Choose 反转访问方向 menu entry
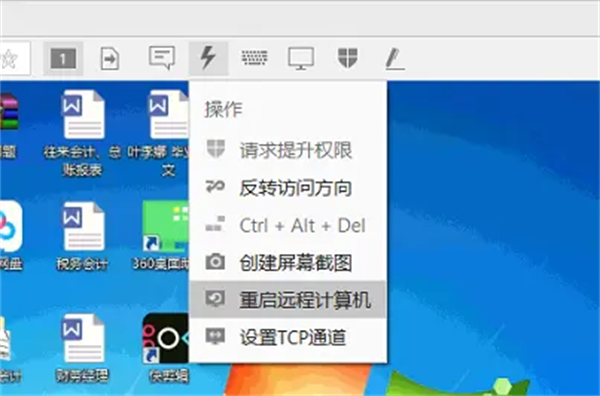 point(288,188)
